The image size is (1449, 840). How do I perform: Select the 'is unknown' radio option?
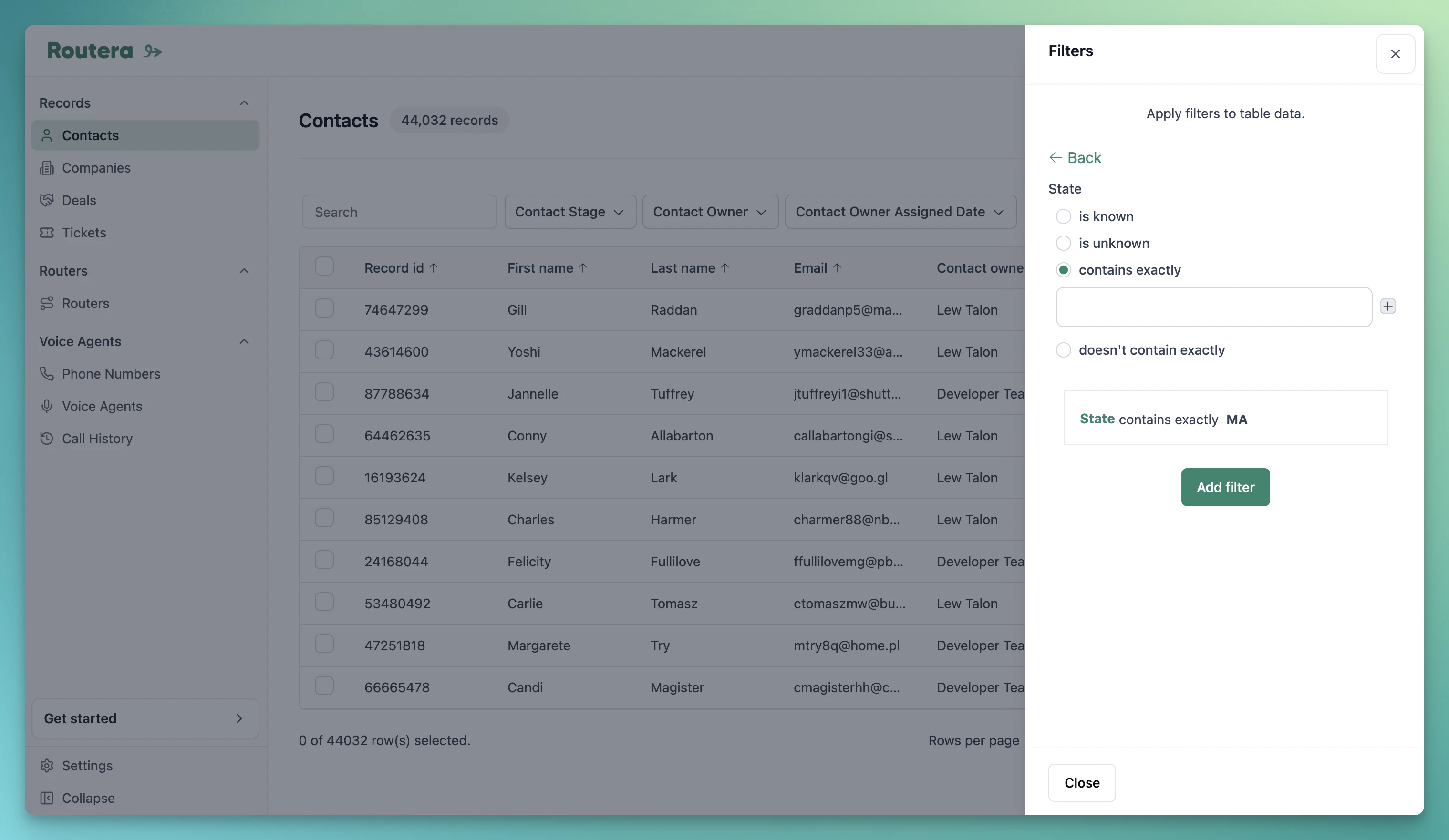click(x=1063, y=244)
